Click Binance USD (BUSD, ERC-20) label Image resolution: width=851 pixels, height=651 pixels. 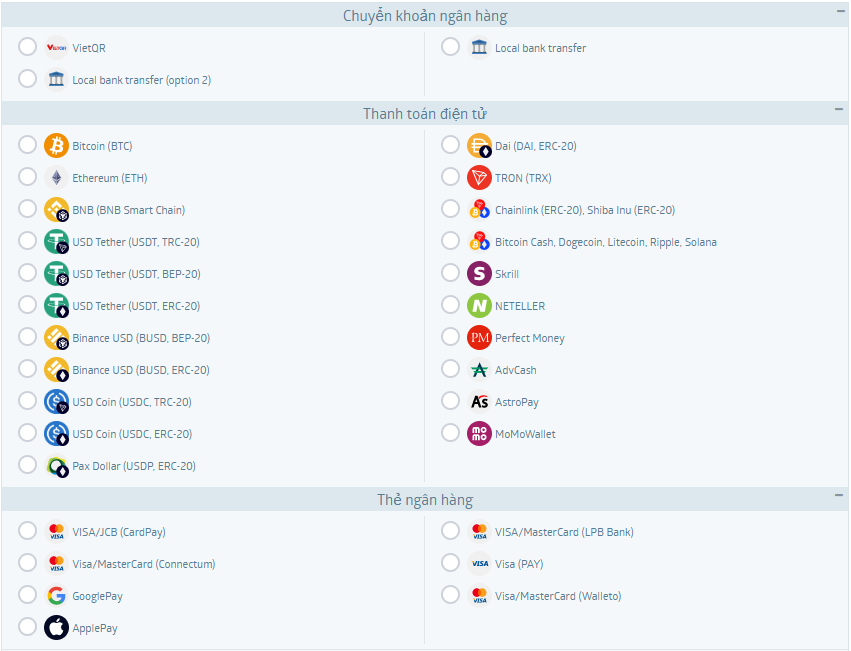coord(141,370)
